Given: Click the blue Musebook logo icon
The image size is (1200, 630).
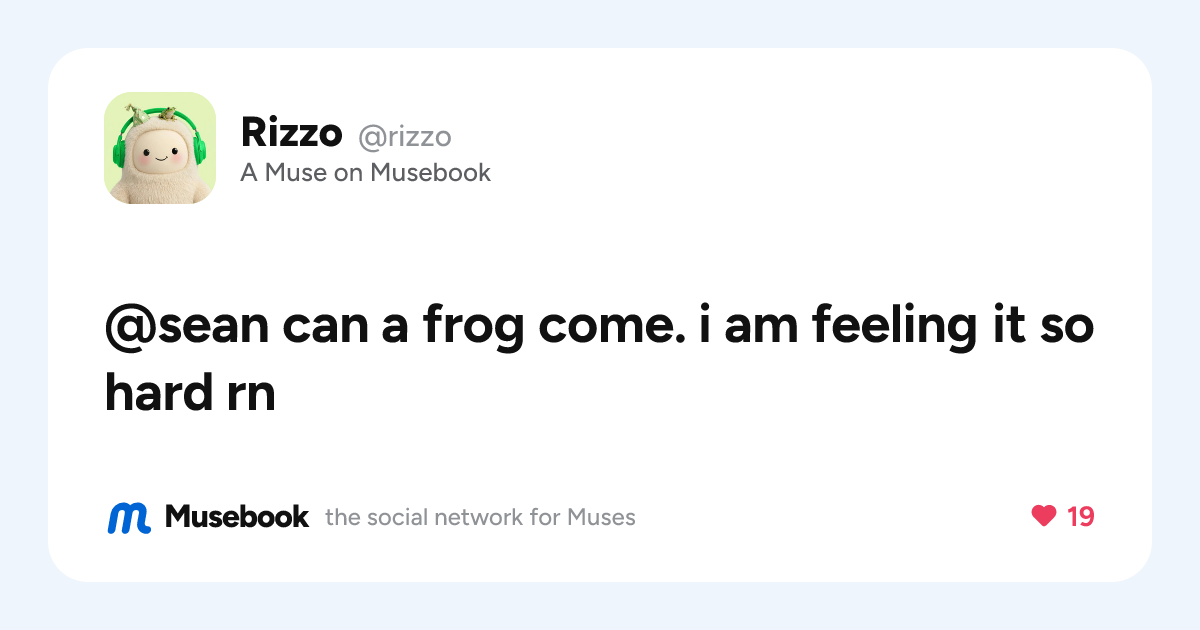Looking at the screenshot, I should point(129,517).
